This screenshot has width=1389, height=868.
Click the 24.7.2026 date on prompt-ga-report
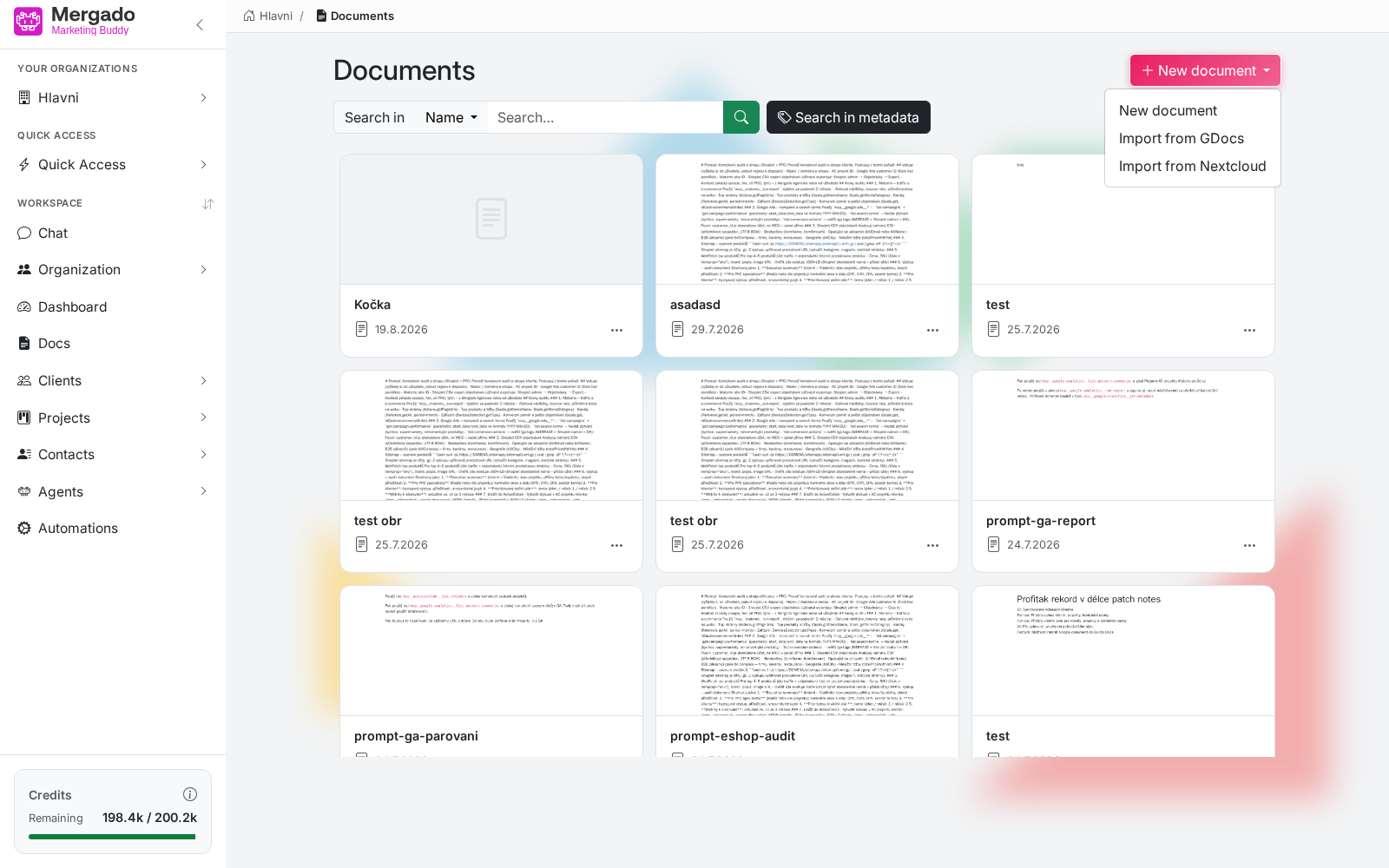point(1033,545)
